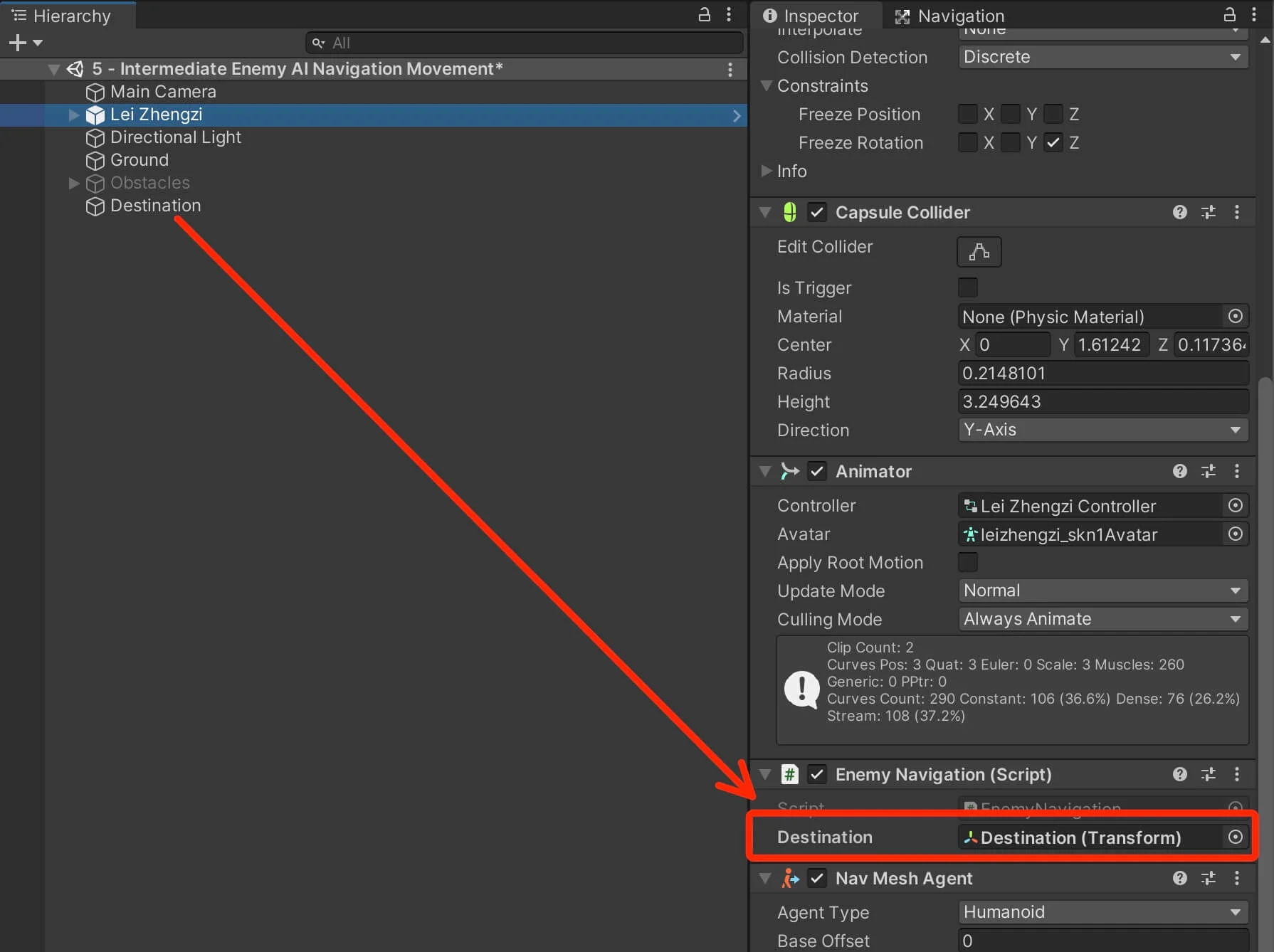
Task: Uncheck Freeze Rotation Z
Action: [x=1053, y=142]
